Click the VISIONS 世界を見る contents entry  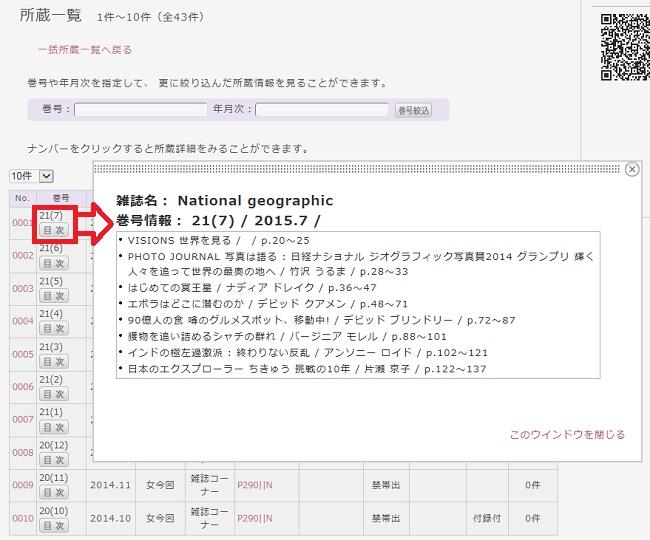coord(218,240)
